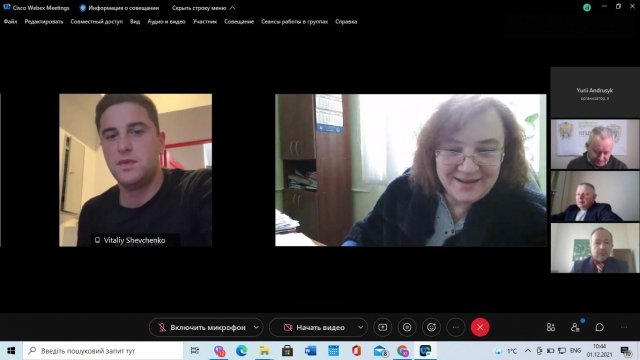Open the Справка menu
640x360 pixels.
point(346,22)
